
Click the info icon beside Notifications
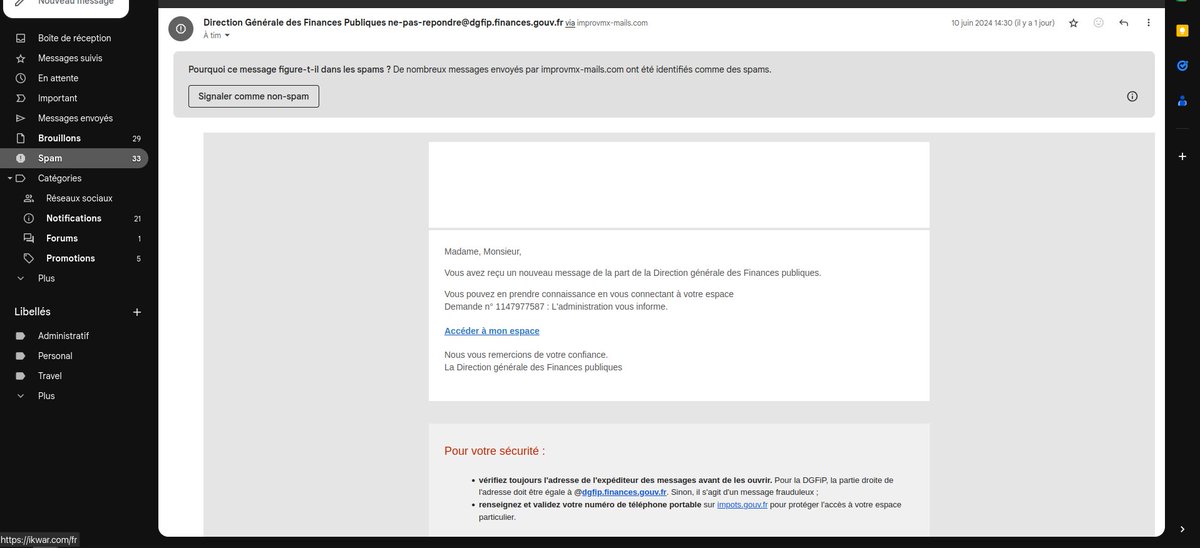click(x=28, y=218)
